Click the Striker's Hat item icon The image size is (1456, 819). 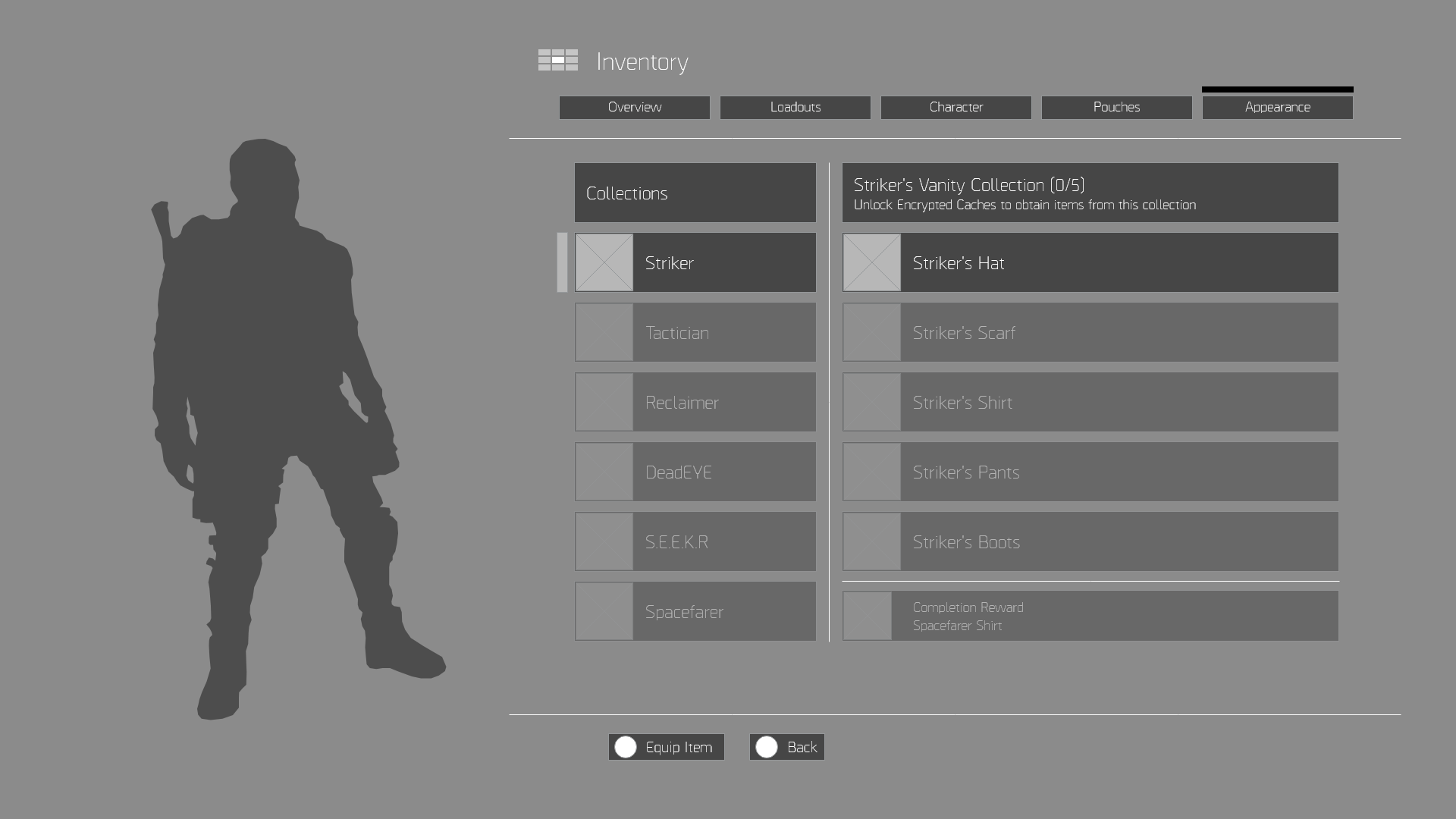pos(872,262)
